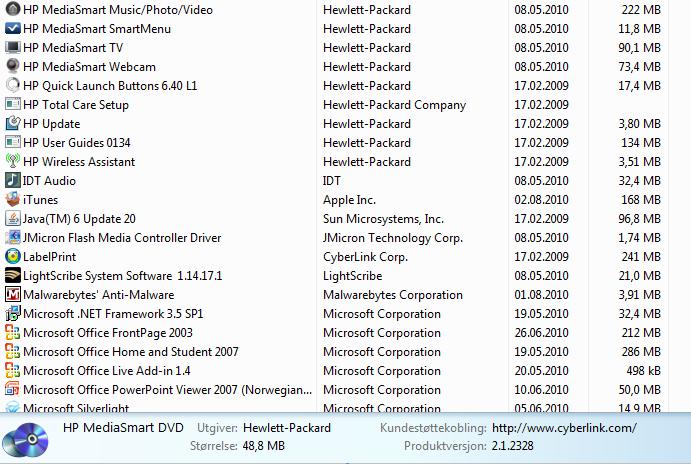This screenshot has height=464, width=691.
Task: Select the LabelPrint program name
Action: [x=49, y=256]
